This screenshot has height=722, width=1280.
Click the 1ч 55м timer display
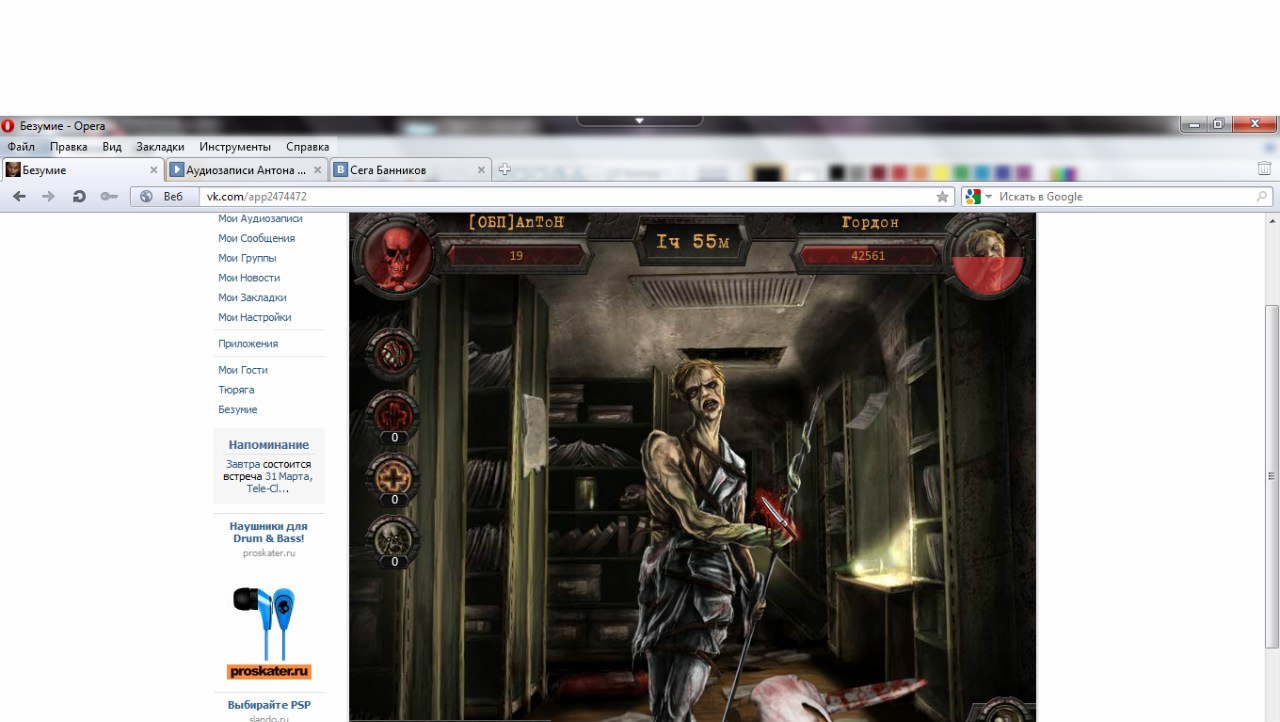(692, 242)
